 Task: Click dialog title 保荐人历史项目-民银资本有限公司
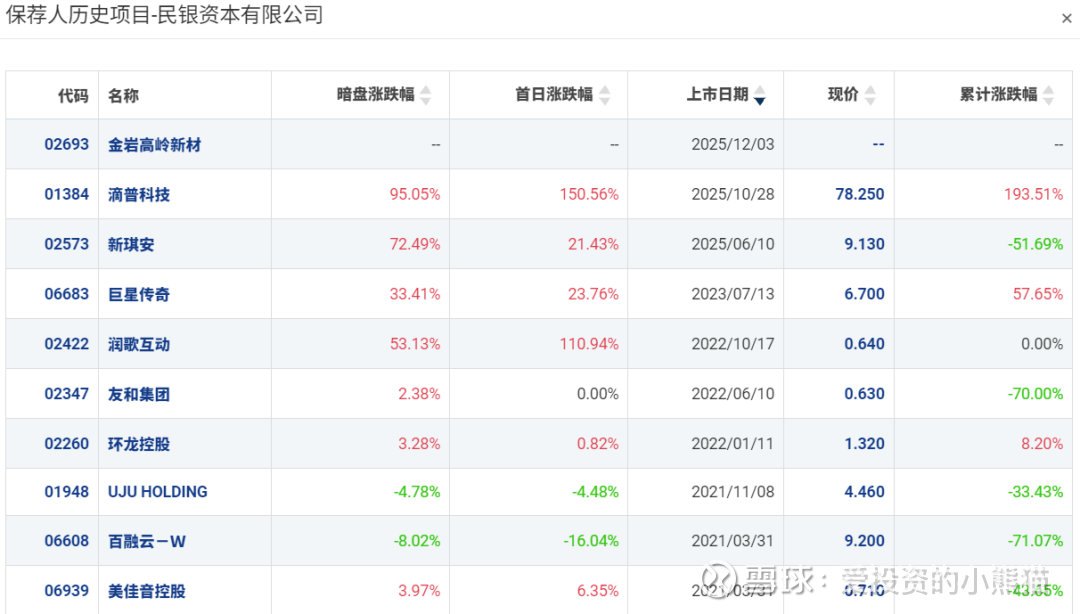coord(164,14)
